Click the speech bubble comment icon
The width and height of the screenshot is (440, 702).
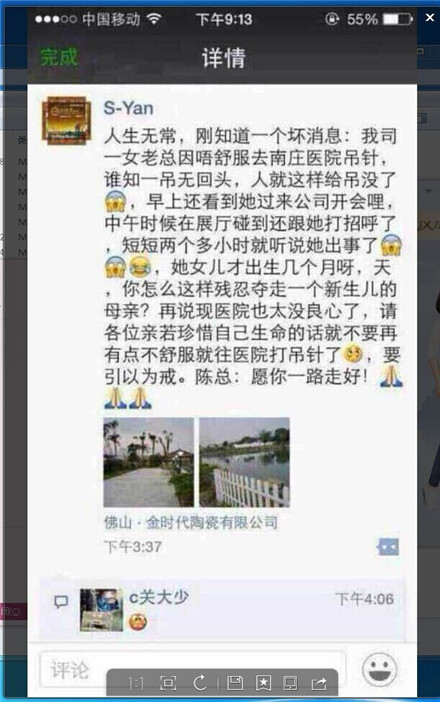61,602
